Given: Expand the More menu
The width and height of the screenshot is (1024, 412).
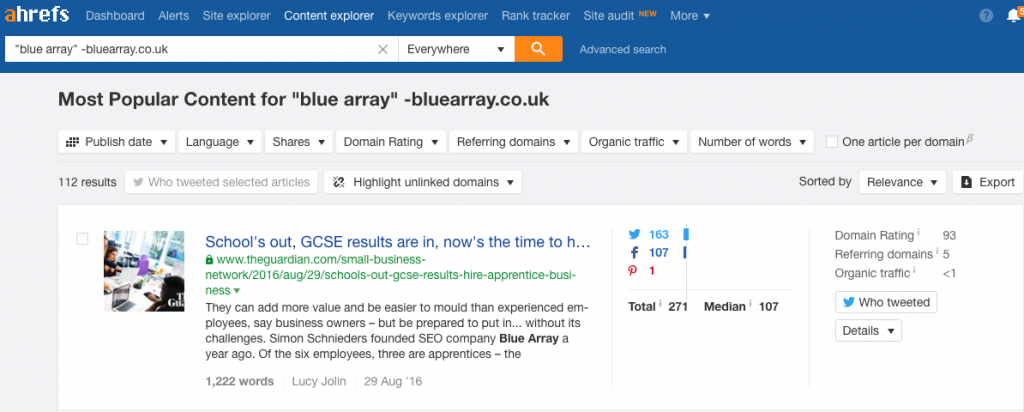Looking at the screenshot, I should tap(690, 16).
